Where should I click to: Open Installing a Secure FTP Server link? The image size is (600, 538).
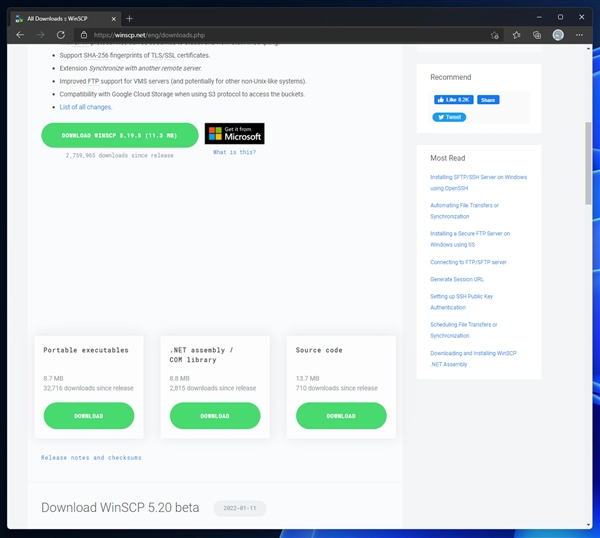470,239
